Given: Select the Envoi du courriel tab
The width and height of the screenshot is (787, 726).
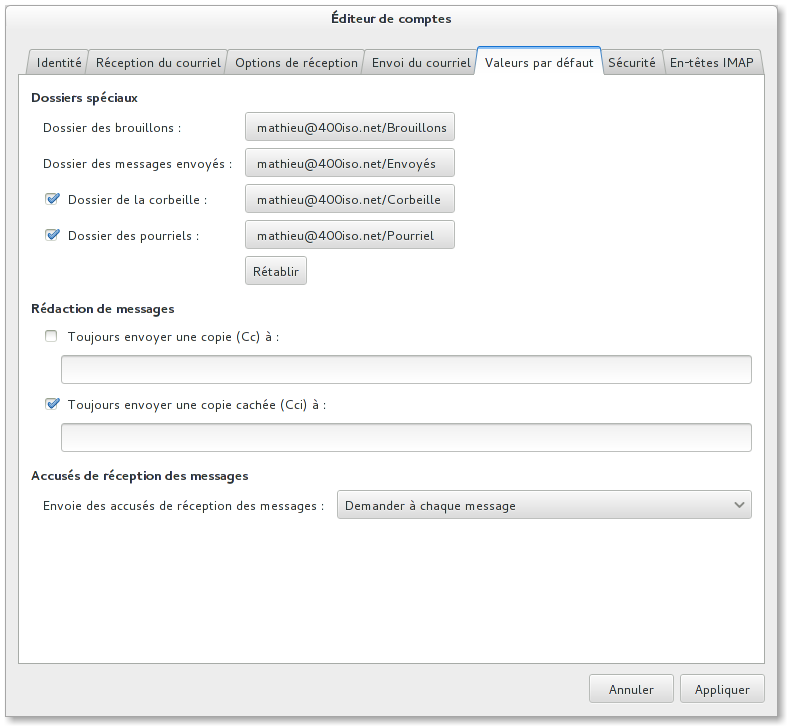Looking at the screenshot, I should click(x=421, y=62).
